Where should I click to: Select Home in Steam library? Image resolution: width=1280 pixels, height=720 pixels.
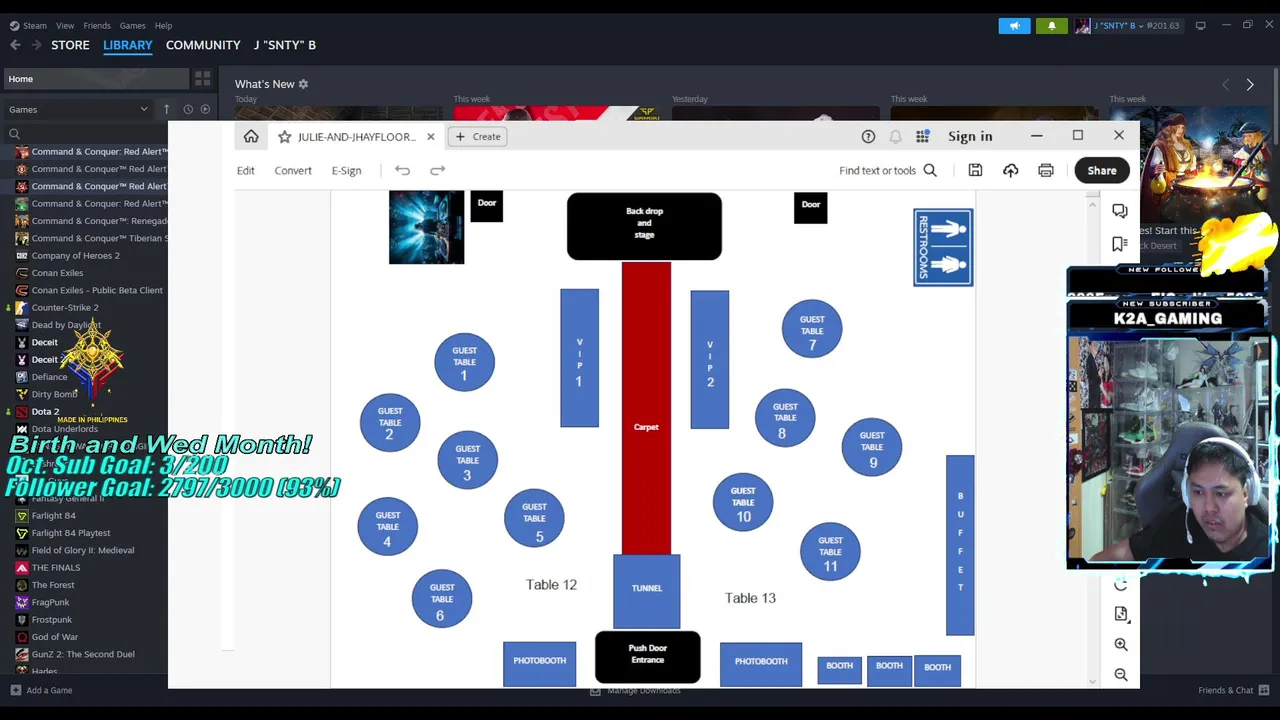click(96, 79)
